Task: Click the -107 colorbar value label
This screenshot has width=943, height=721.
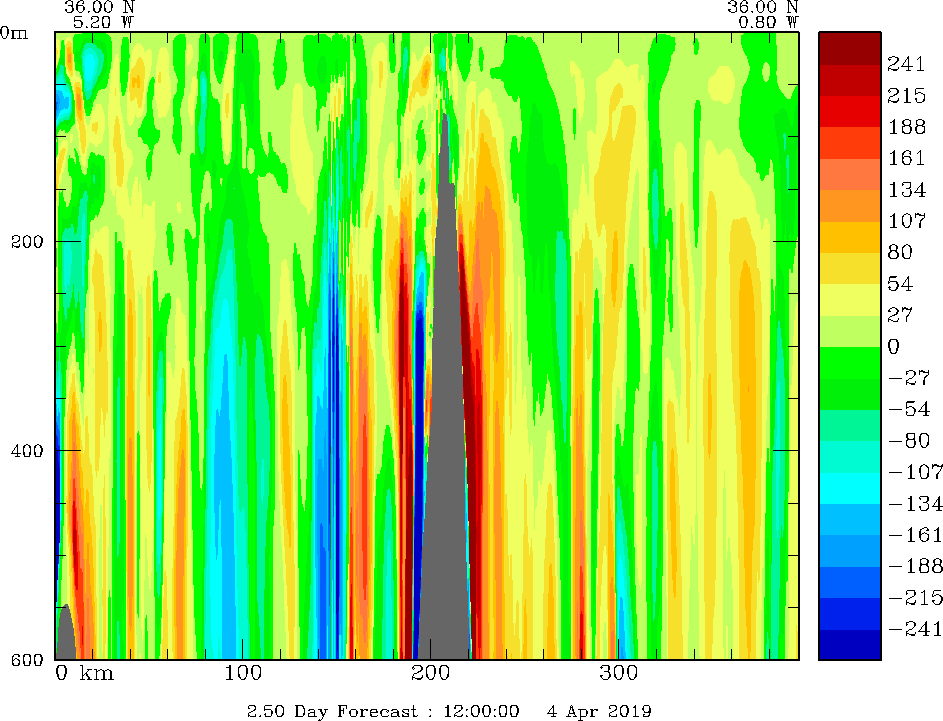Action: pos(915,471)
